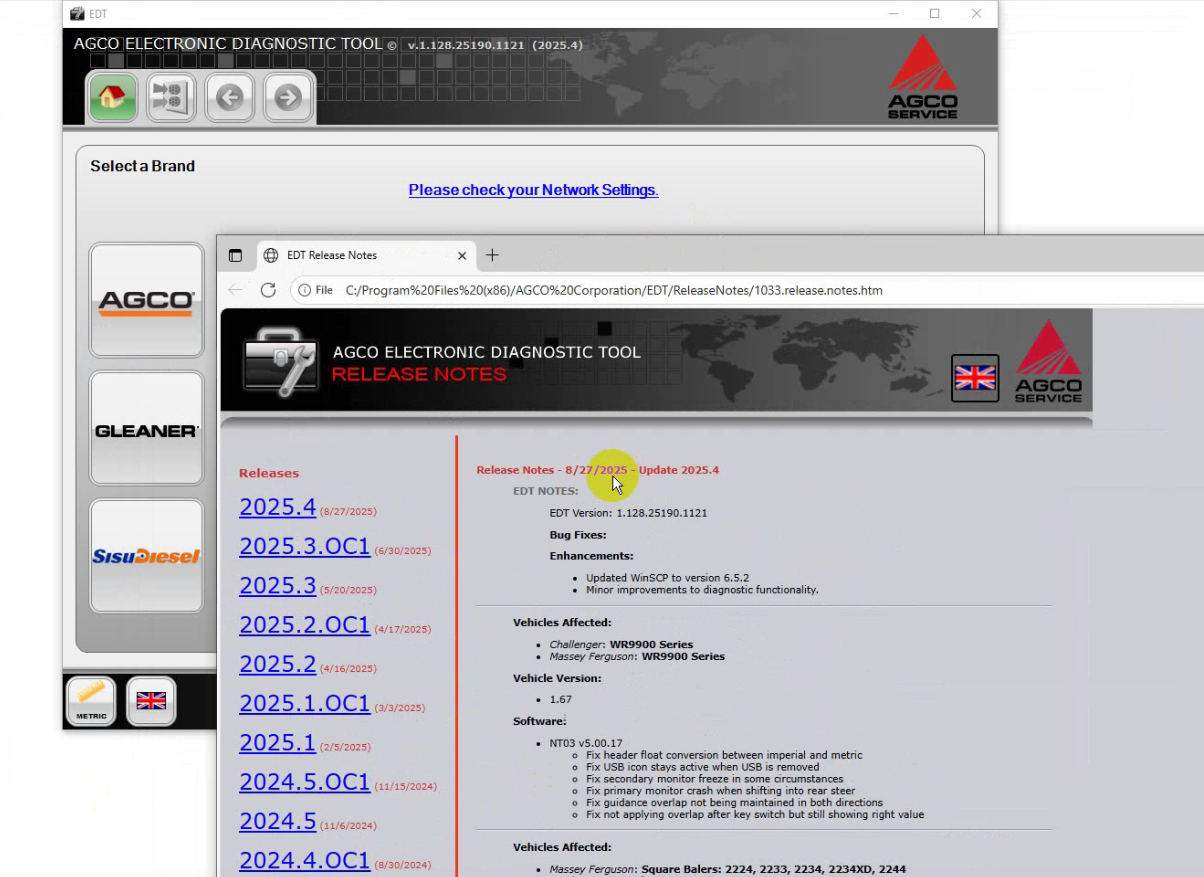Close the EDT Release Notes tab
This screenshot has width=1204, height=877.
coord(462,255)
